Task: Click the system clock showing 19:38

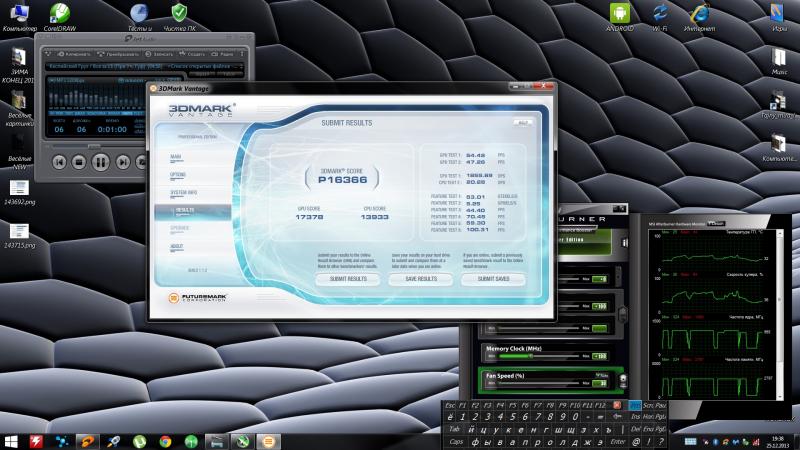Action: pos(778,441)
